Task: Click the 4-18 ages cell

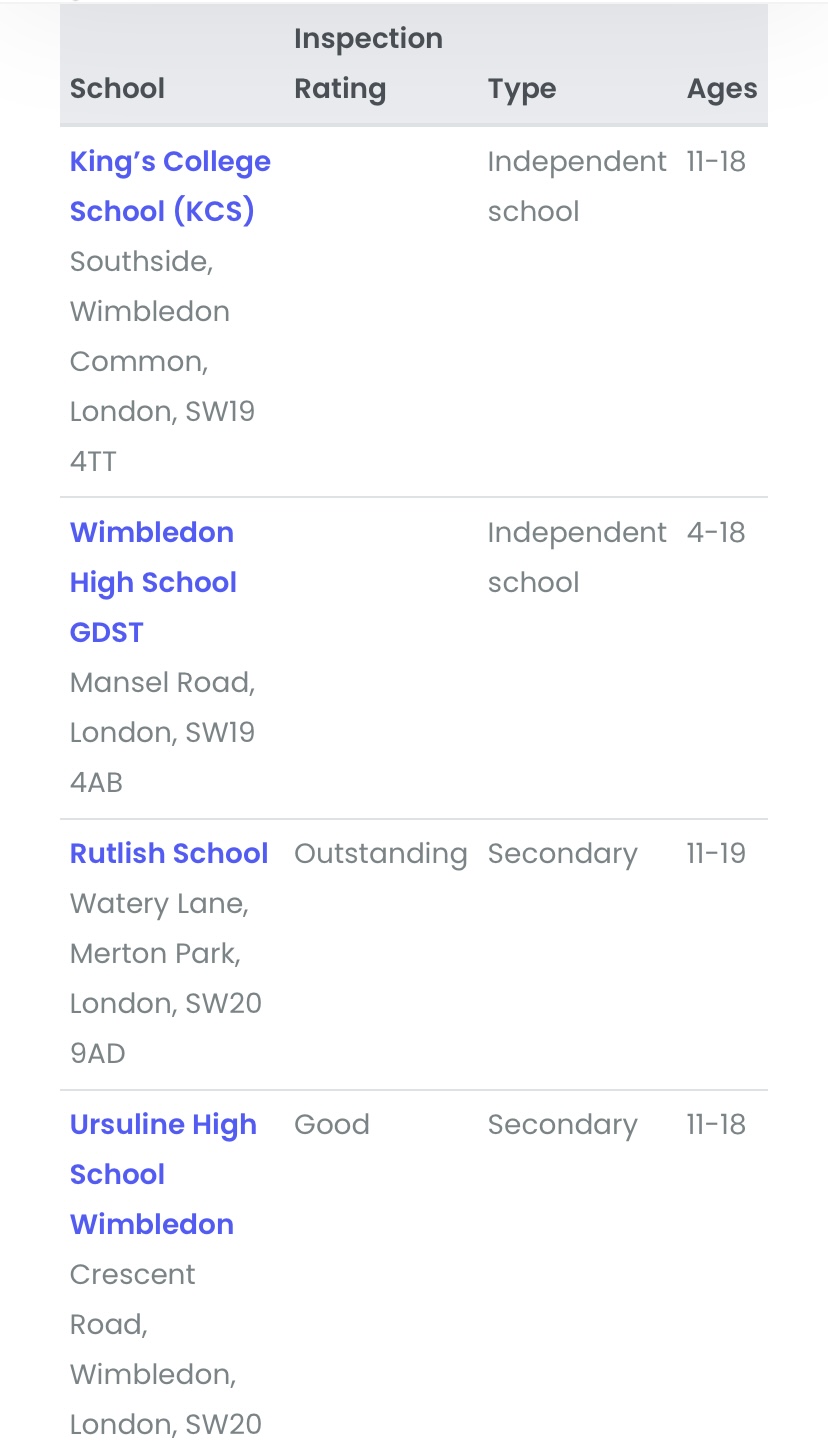Action: (x=715, y=532)
